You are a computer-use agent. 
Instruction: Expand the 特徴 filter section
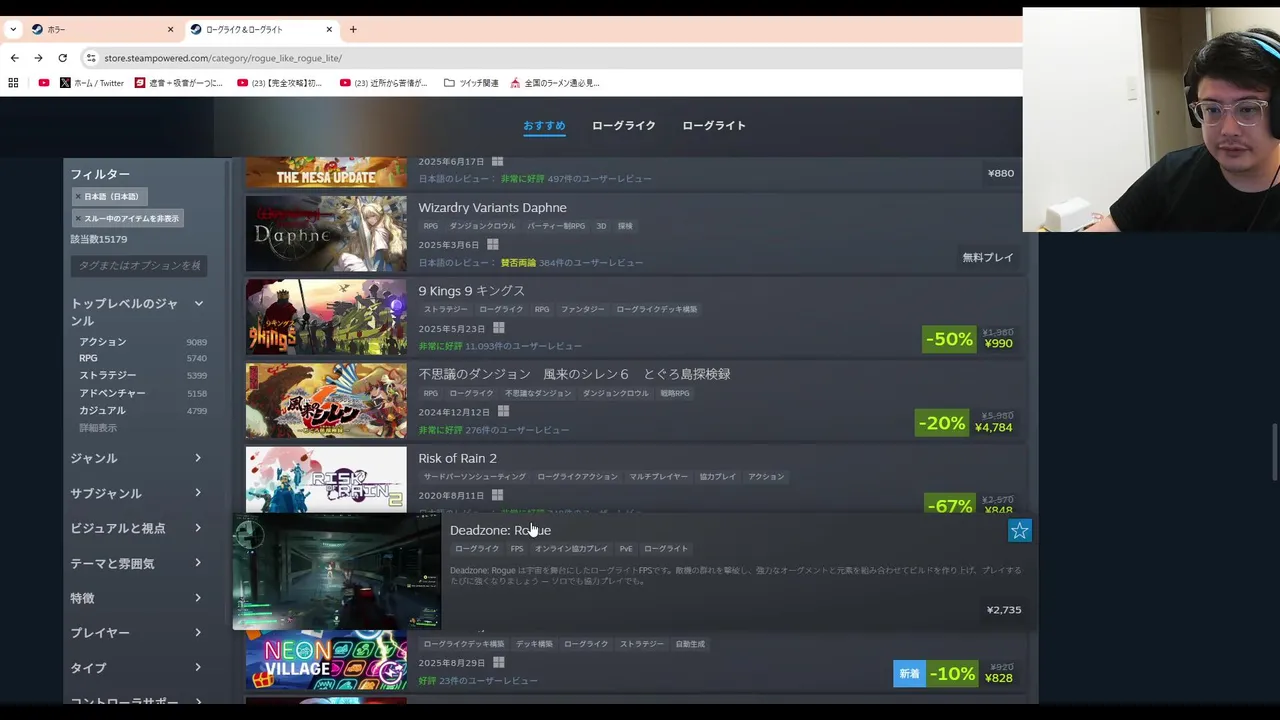137,598
